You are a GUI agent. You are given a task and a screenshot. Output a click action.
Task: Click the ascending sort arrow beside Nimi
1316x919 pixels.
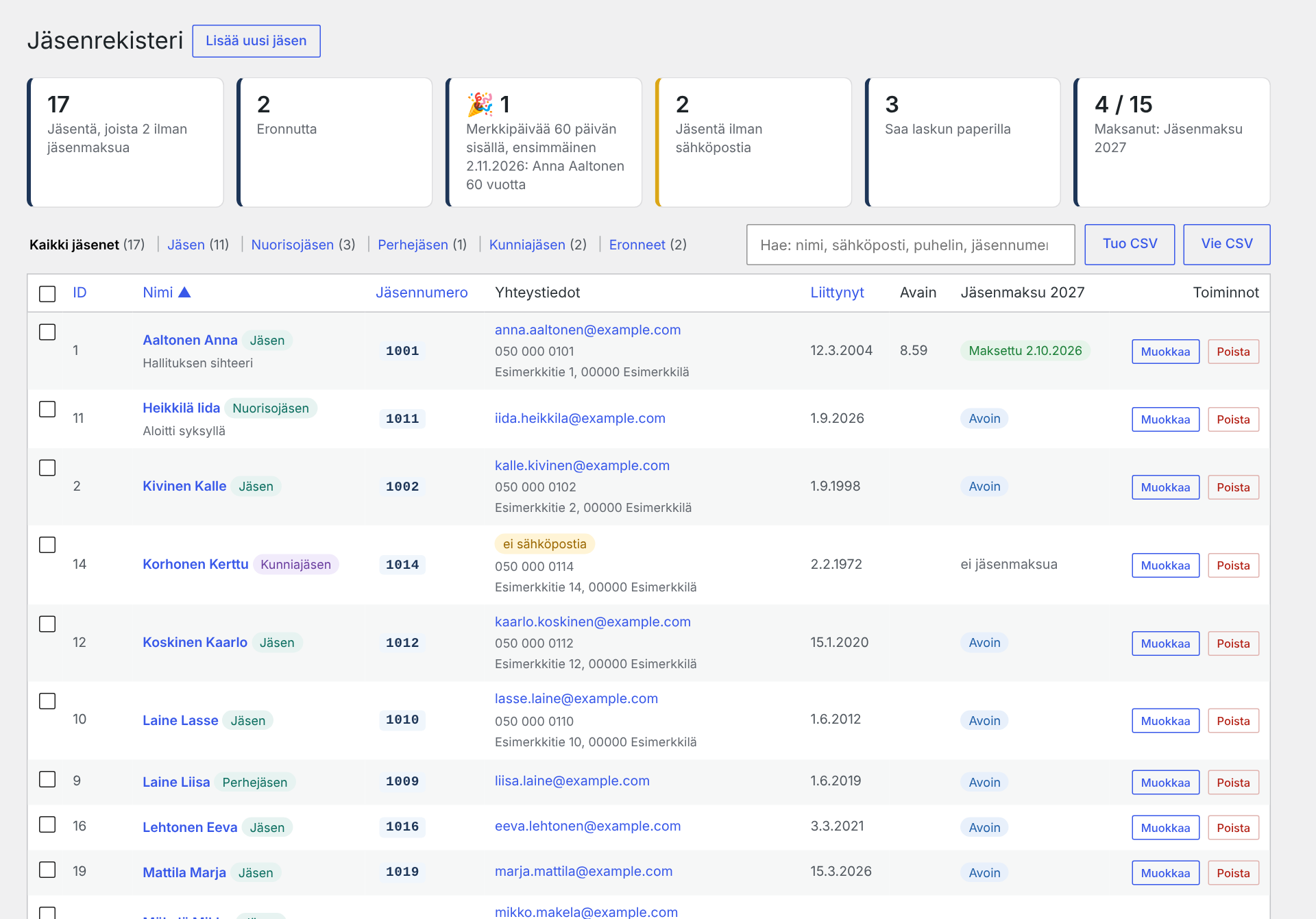184,293
